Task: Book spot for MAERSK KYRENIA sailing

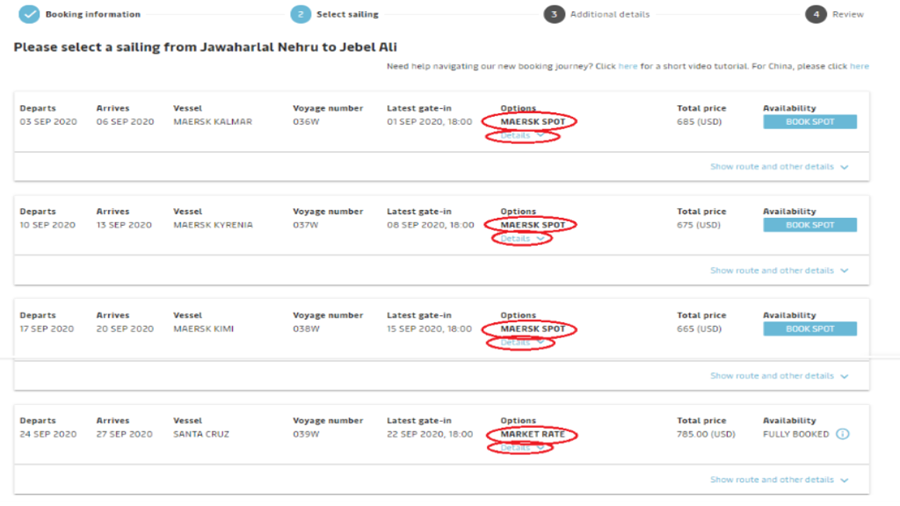Action: tap(810, 225)
